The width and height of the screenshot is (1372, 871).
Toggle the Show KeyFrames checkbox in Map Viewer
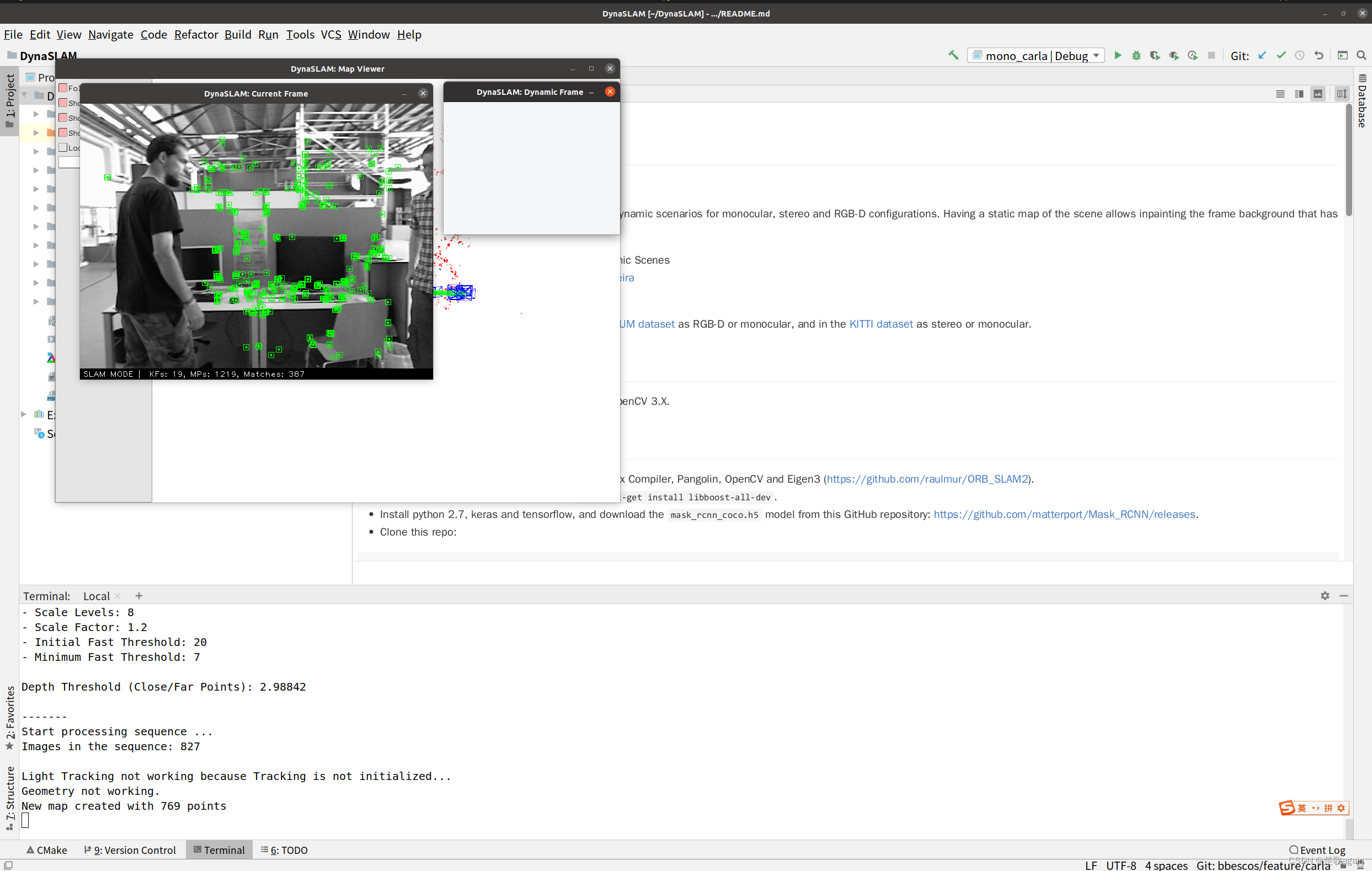(x=63, y=117)
